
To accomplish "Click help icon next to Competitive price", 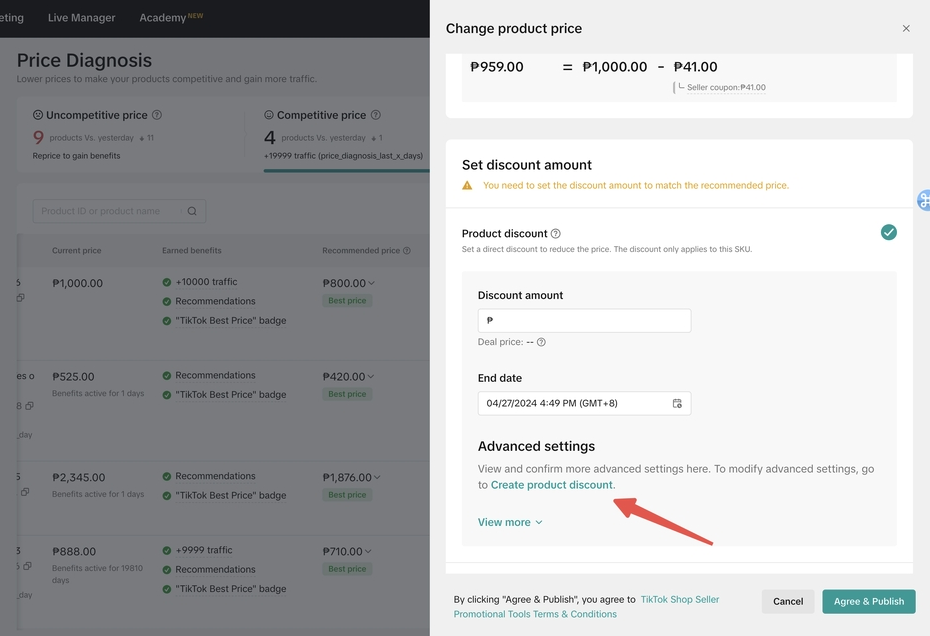I will [x=376, y=116].
